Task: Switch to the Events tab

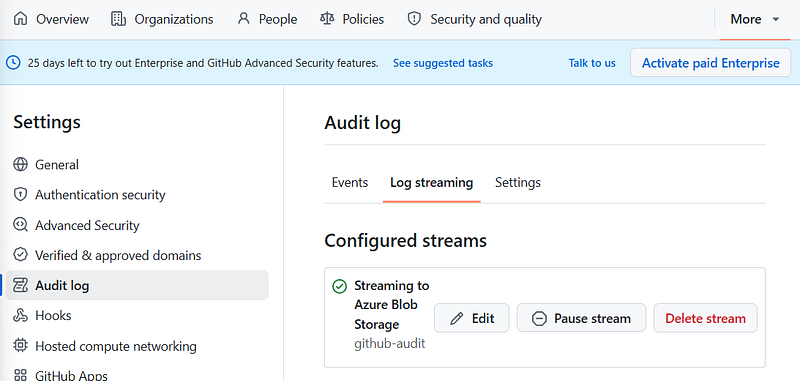Action: click(350, 183)
